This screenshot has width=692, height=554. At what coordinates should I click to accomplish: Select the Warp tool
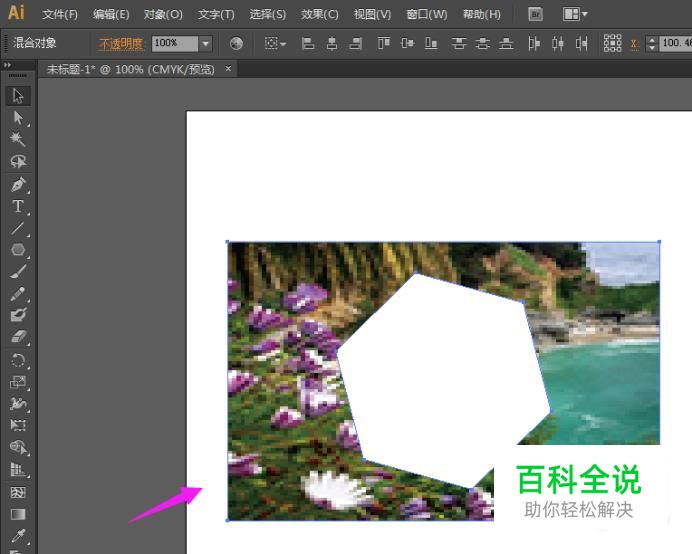tap(18, 404)
